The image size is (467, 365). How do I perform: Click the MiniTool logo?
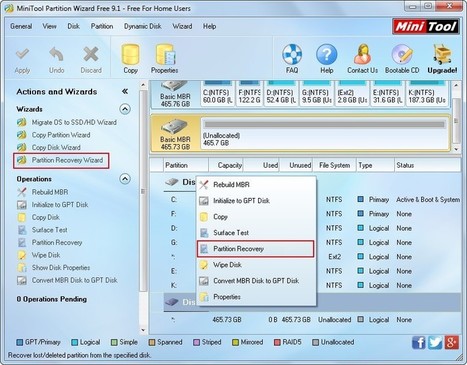pyautogui.click(x=426, y=26)
